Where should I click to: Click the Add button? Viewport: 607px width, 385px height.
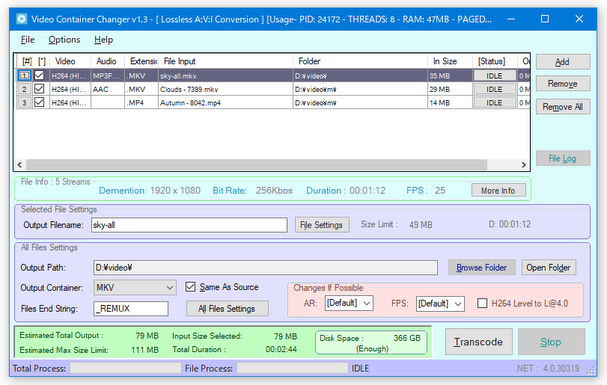click(x=563, y=62)
